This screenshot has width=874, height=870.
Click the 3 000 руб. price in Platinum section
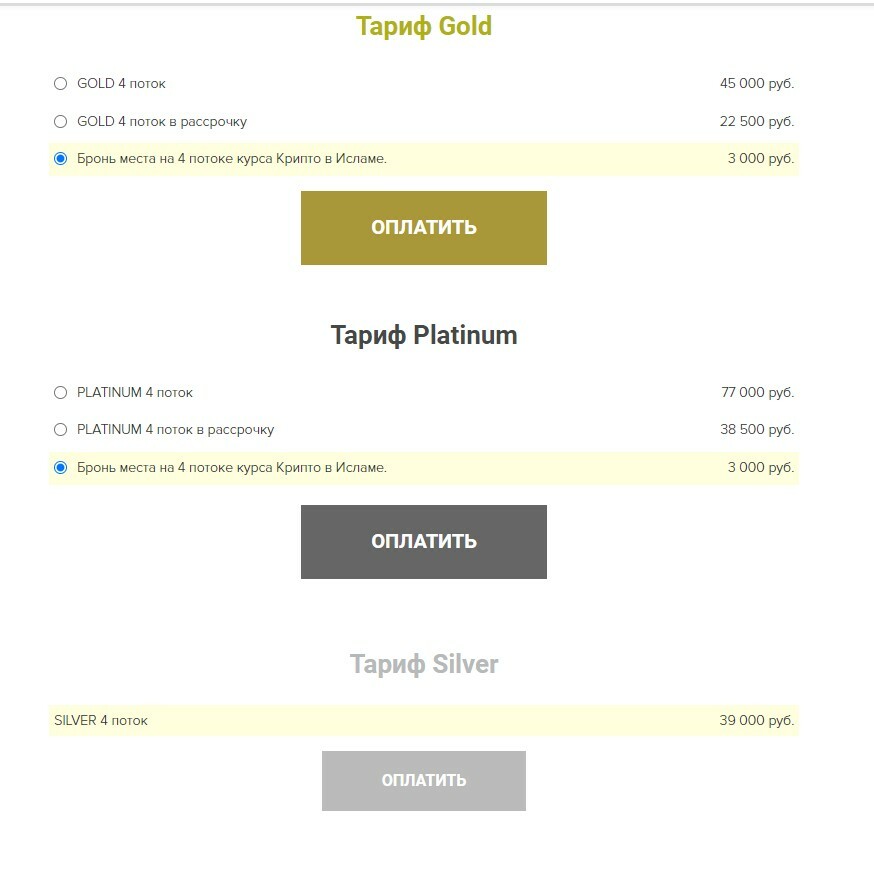coord(760,467)
